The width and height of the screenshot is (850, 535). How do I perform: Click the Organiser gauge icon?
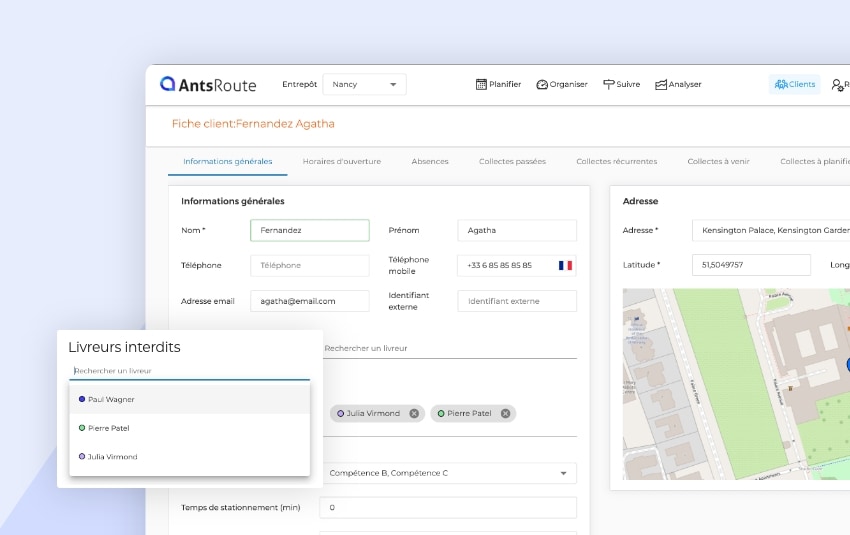[542, 85]
